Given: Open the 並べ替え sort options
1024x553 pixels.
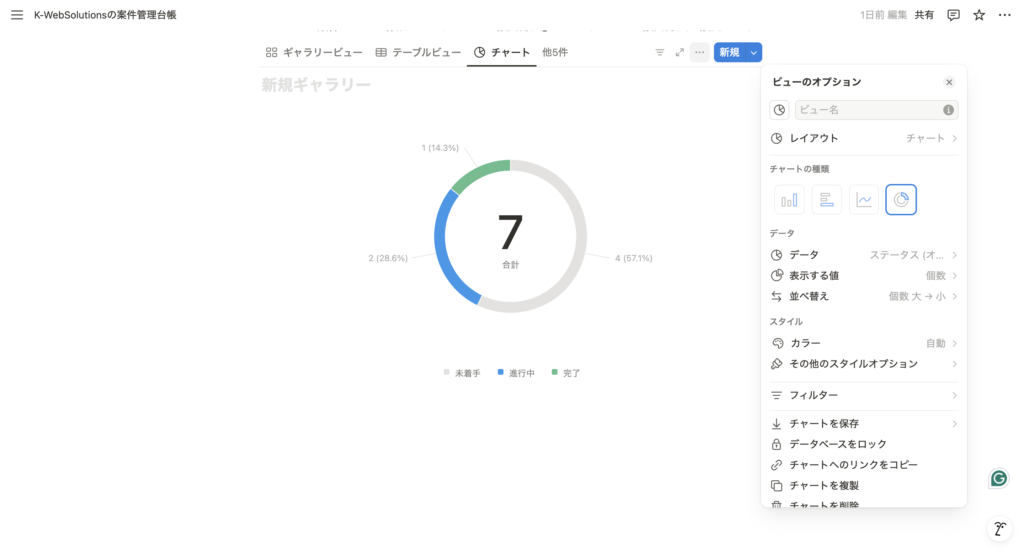Looking at the screenshot, I should [x=864, y=296].
